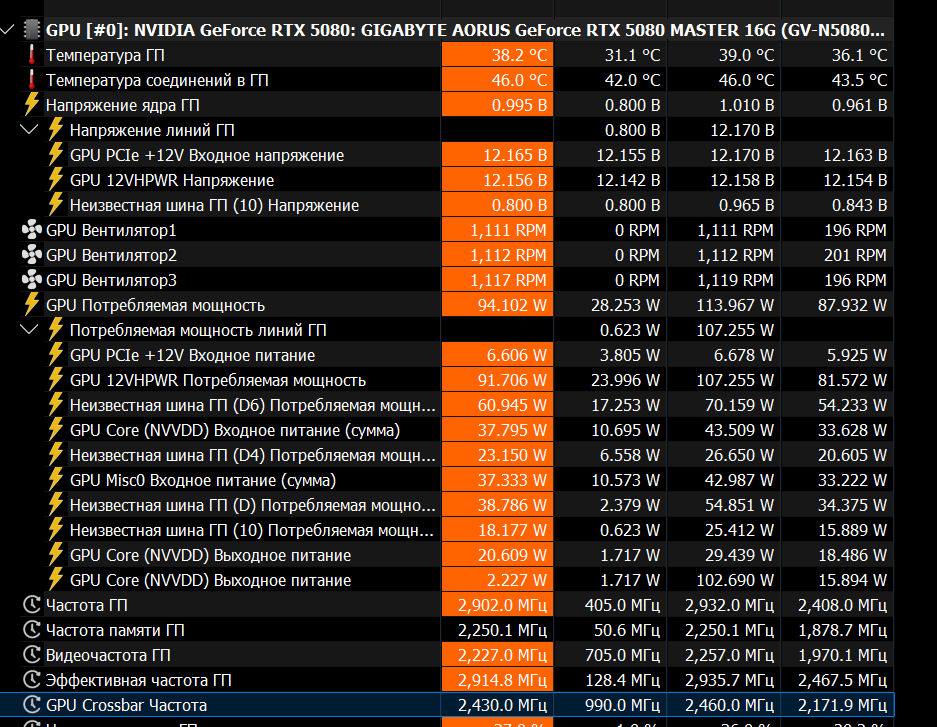937x727 pixels.
Task: Click fan icon beside GPU Вентилятор3
Action: pos(32,280)
